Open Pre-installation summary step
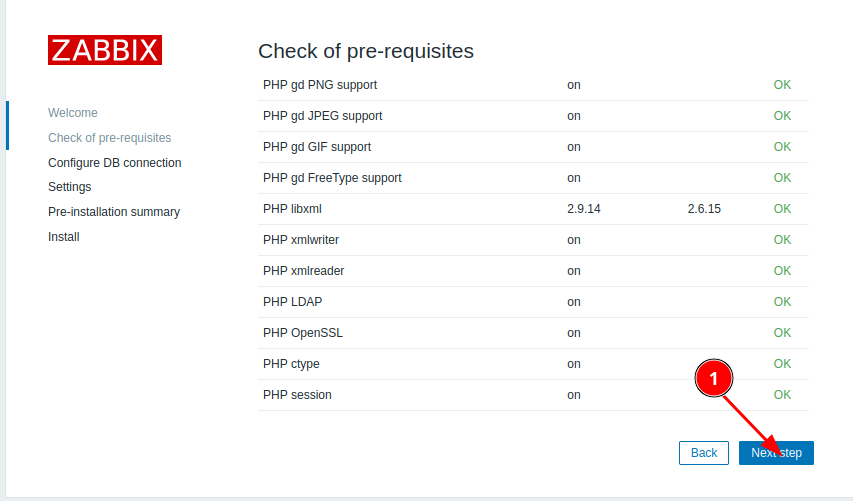The height and width of the screenshot is (501, 853). (113, 212)
